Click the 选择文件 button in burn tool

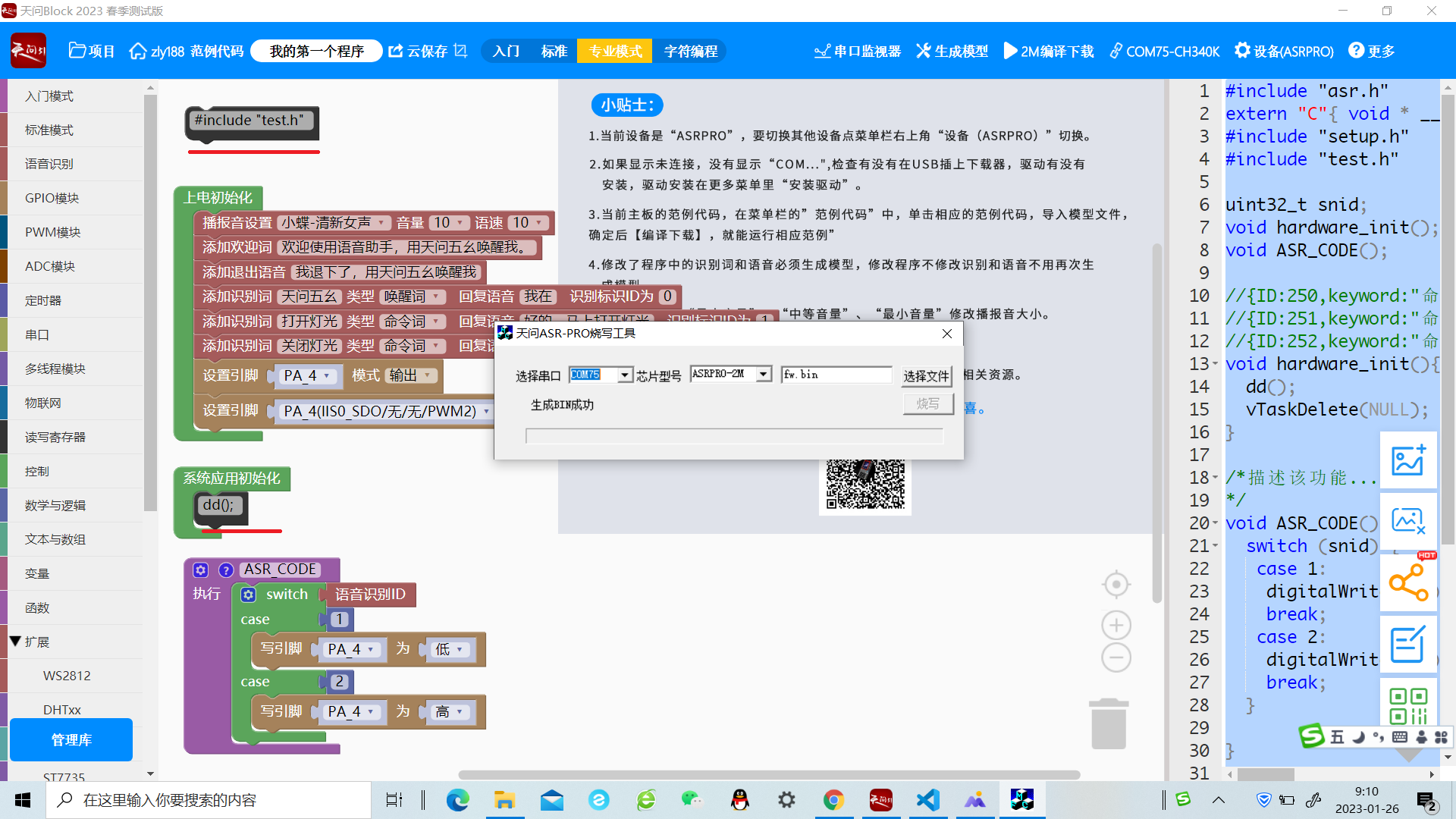click(x=926, y=376)
